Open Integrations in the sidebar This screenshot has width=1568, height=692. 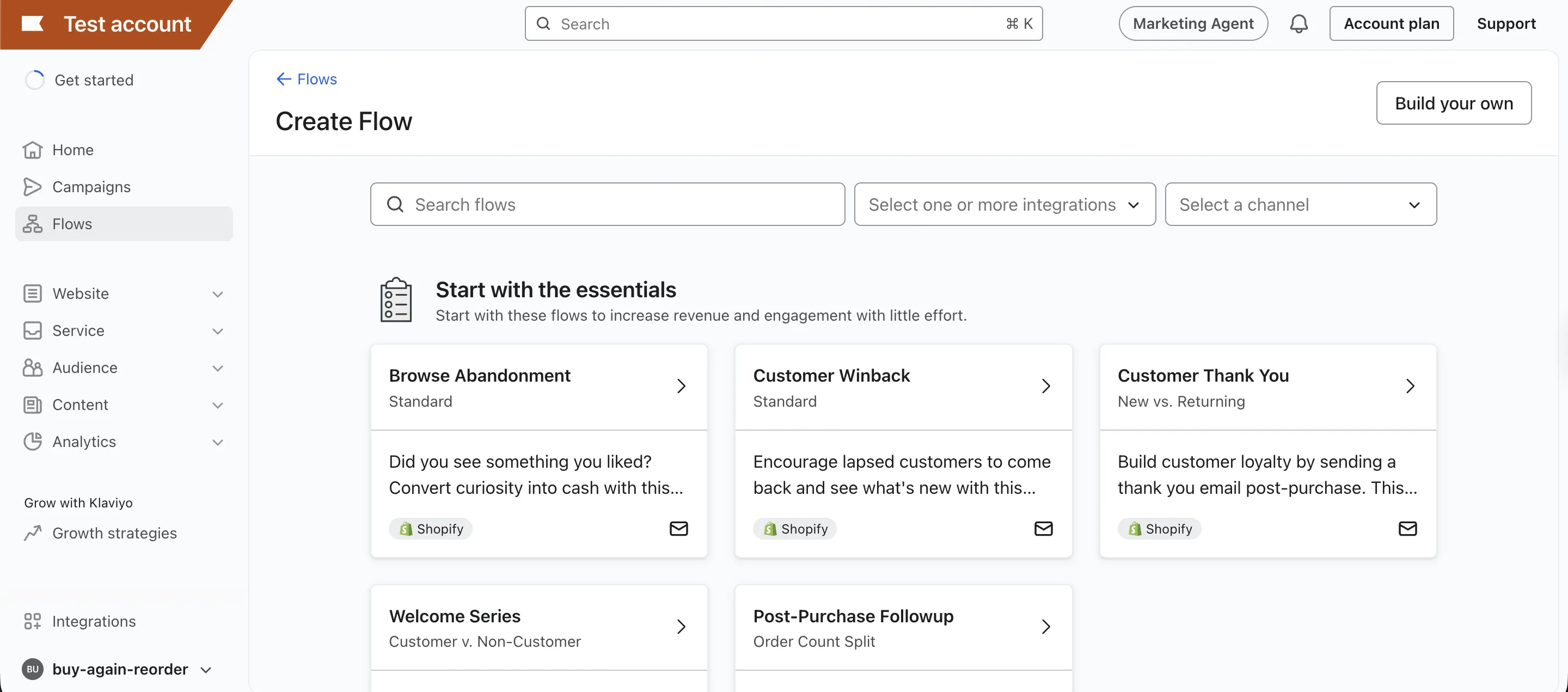click(x=124, y=621)
